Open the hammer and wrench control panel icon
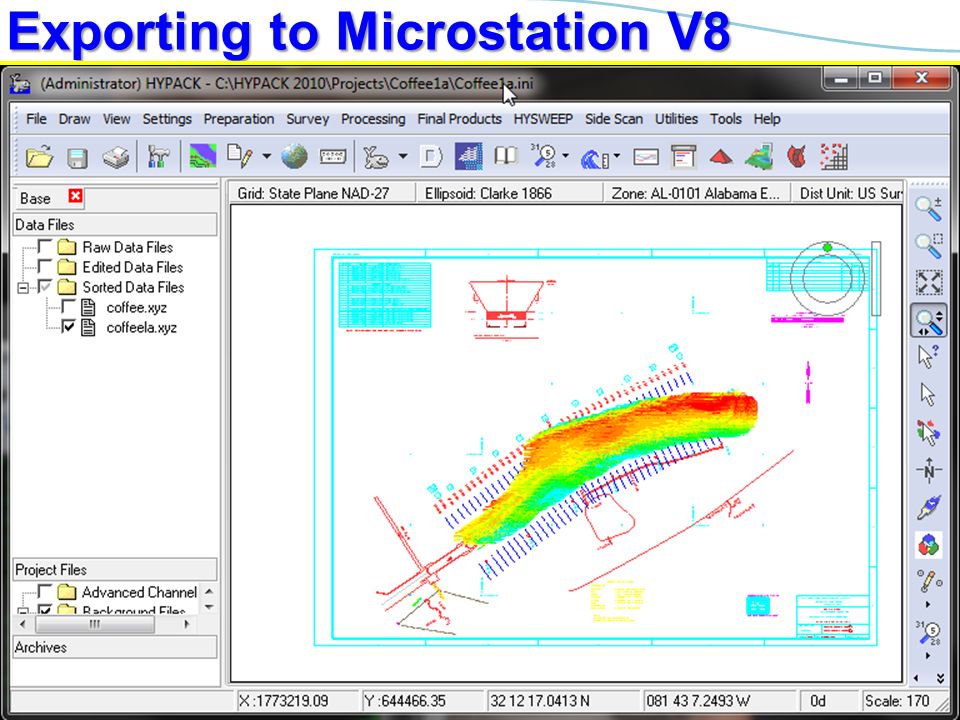This screenshot has height=720, width=960. (158, 157)
